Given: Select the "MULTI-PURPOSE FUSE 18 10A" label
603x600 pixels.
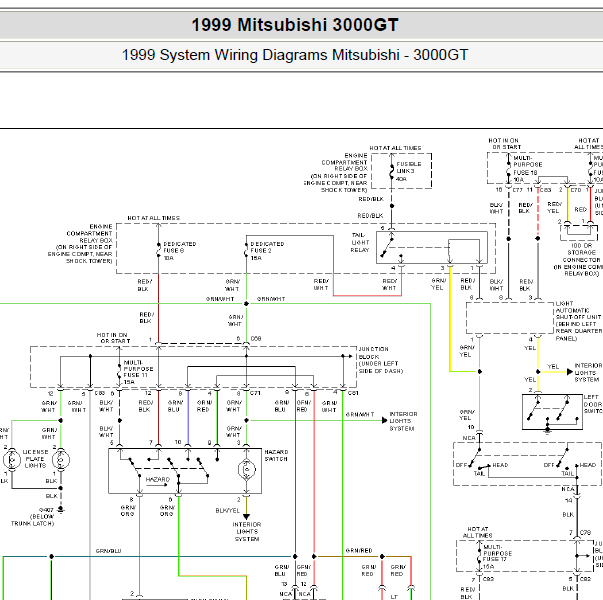Looking at the screenshot, I should click(527, 168).
